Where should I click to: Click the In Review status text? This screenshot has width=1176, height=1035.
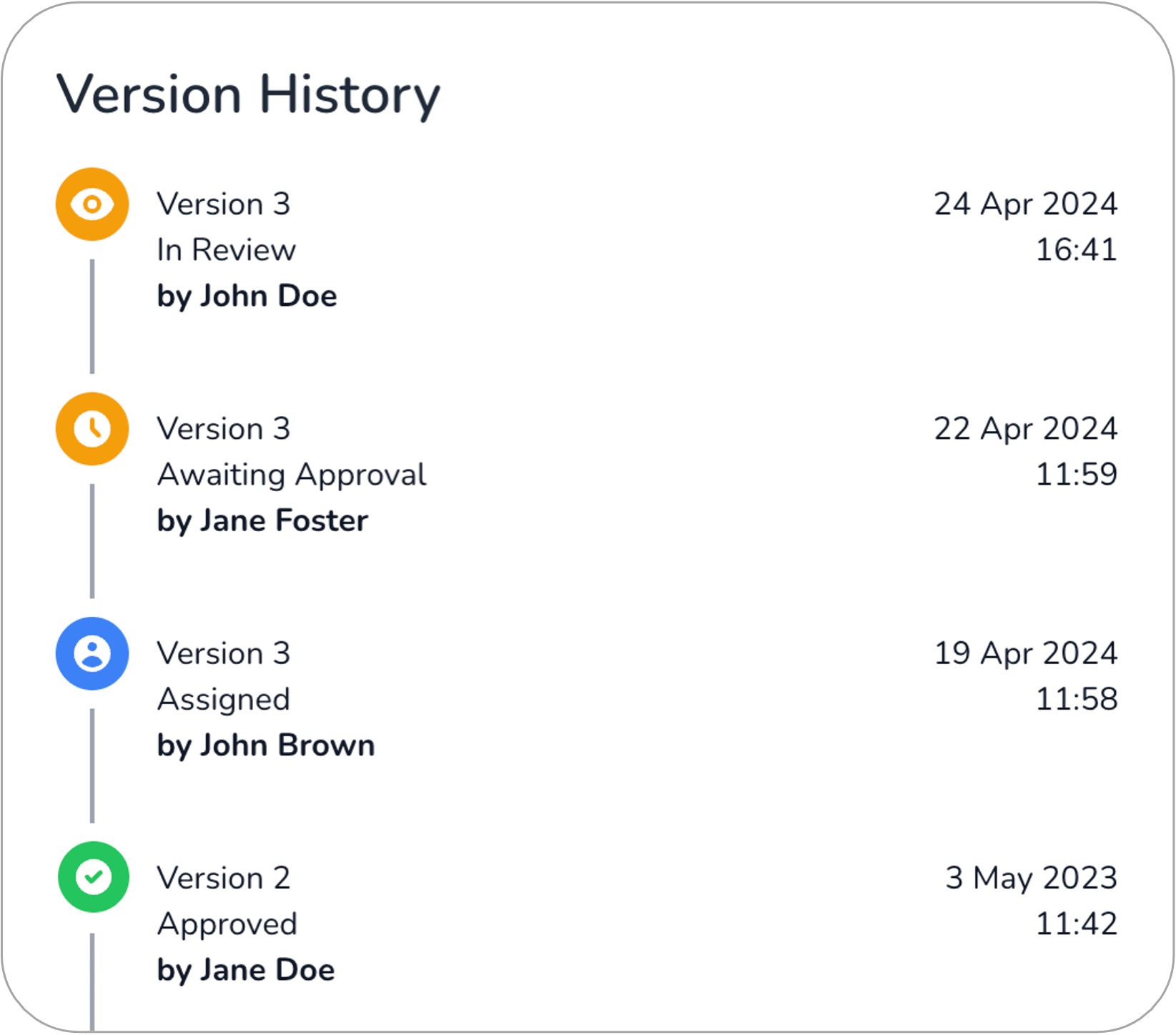click(x=226, y=250)
